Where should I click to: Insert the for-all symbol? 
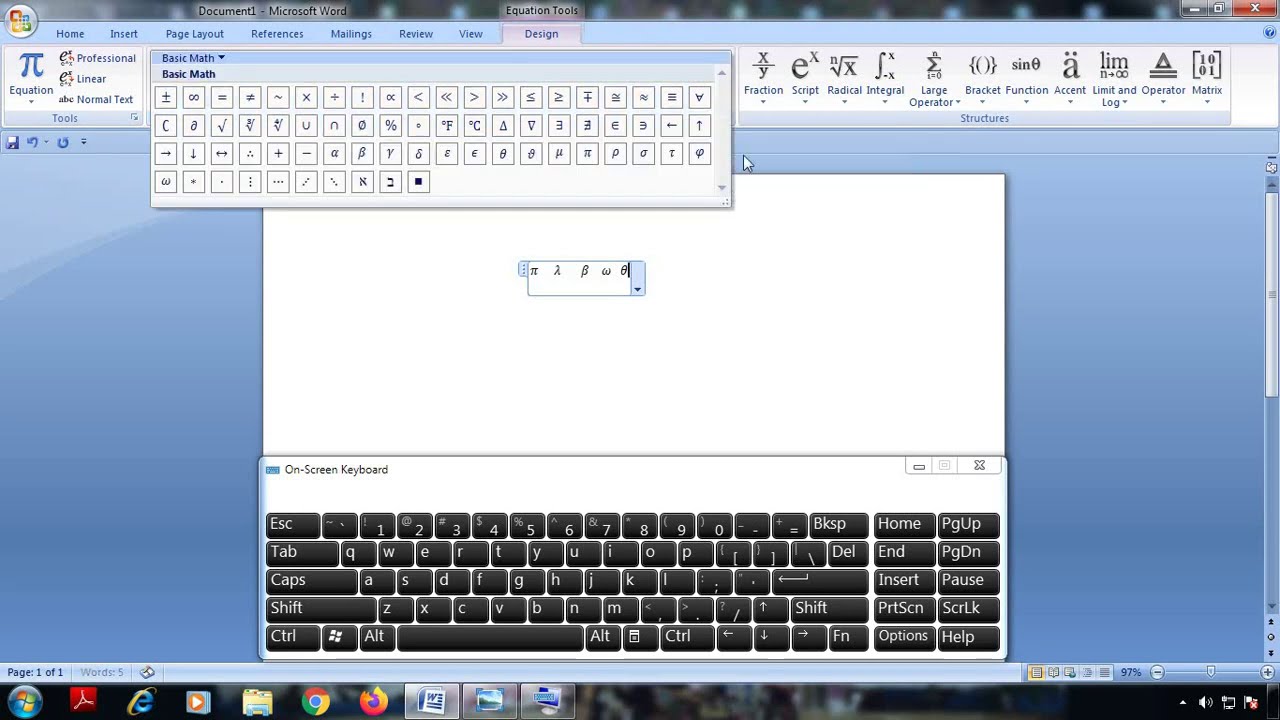[x=699, y=97]
